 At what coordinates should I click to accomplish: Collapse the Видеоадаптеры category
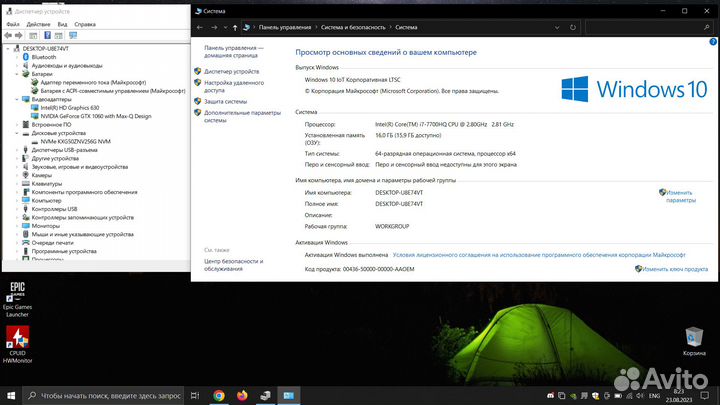tap(17, 99)
